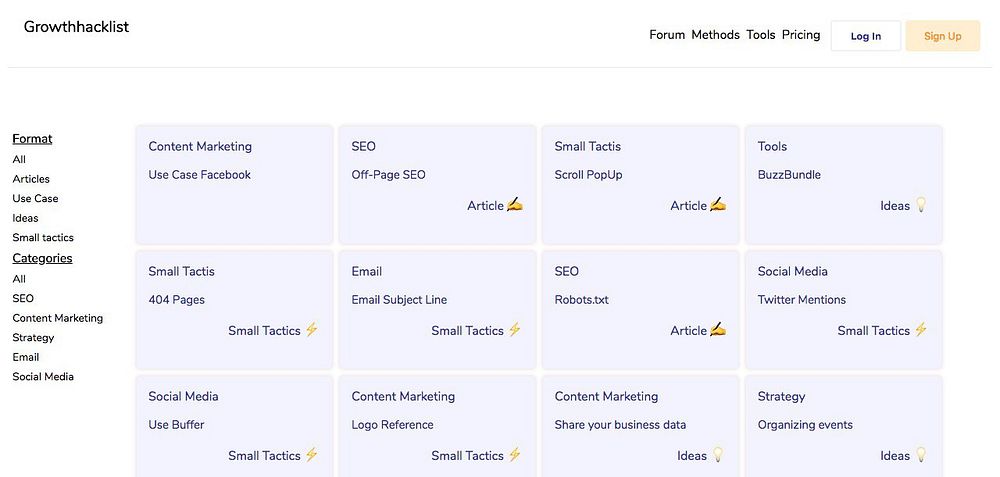Select the Content Marketing category filter
This screenshot has width=1000, height=477.
click(x=57, y=318)
